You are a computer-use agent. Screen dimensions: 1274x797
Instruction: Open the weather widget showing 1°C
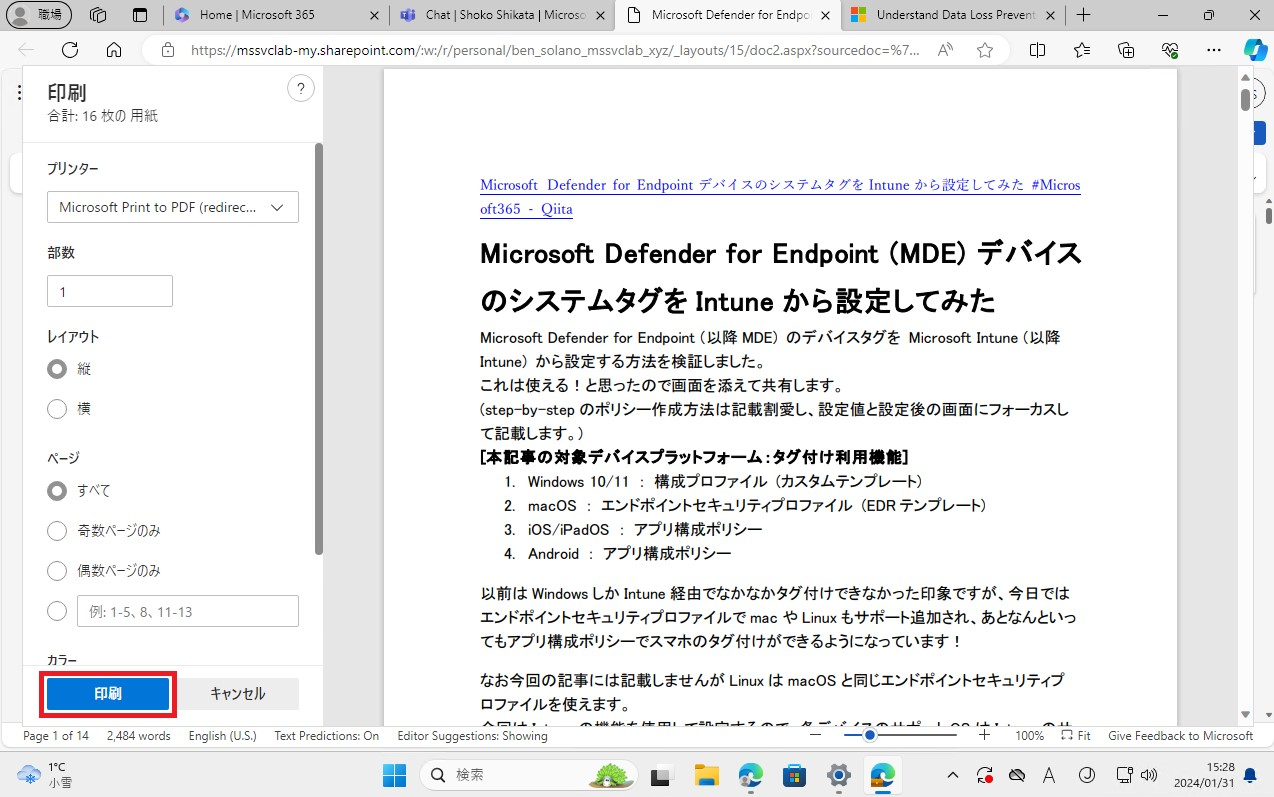click(x=45, y=775)
